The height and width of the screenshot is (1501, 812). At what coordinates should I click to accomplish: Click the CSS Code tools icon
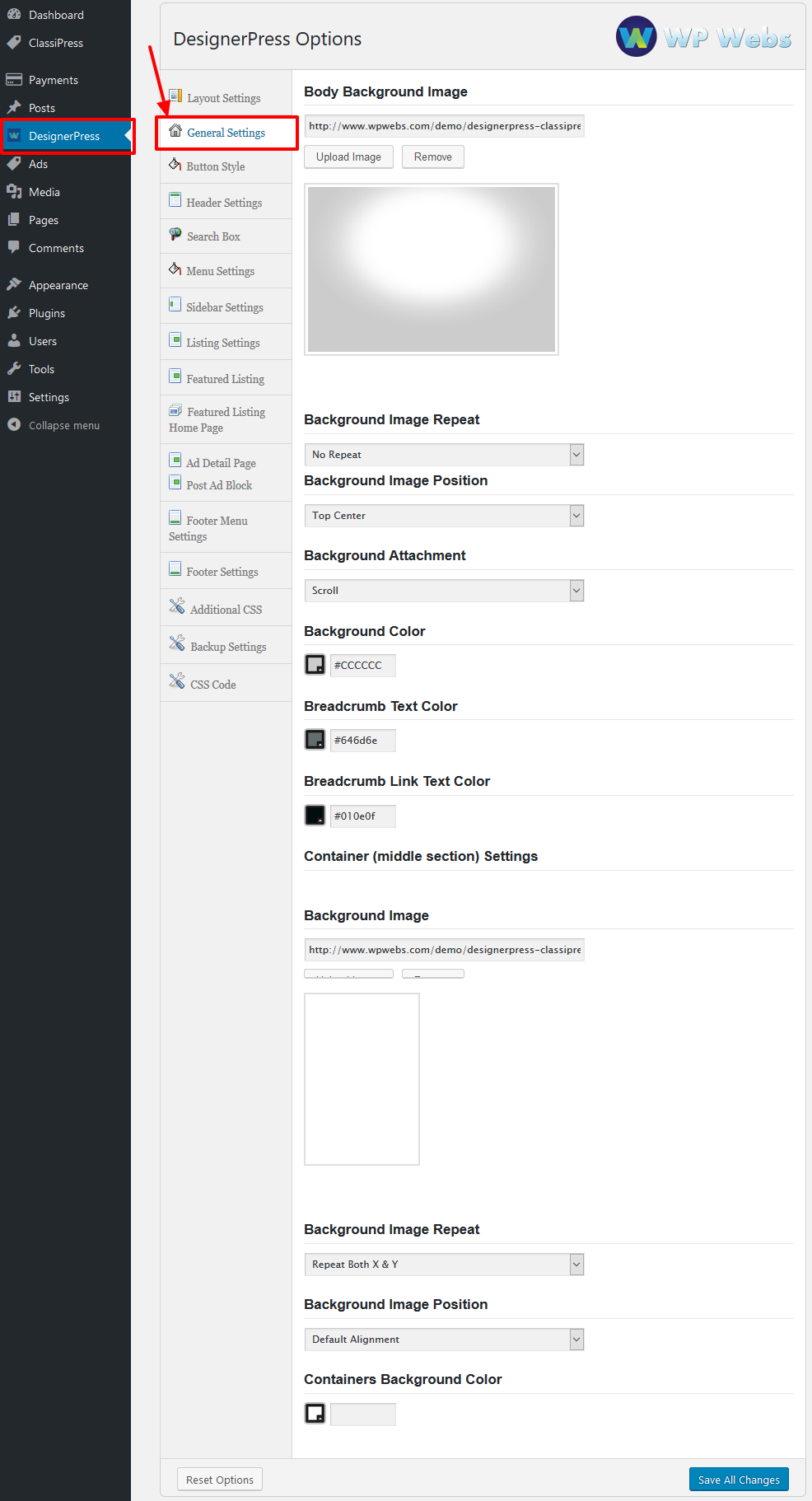click(x=177, y=681)
